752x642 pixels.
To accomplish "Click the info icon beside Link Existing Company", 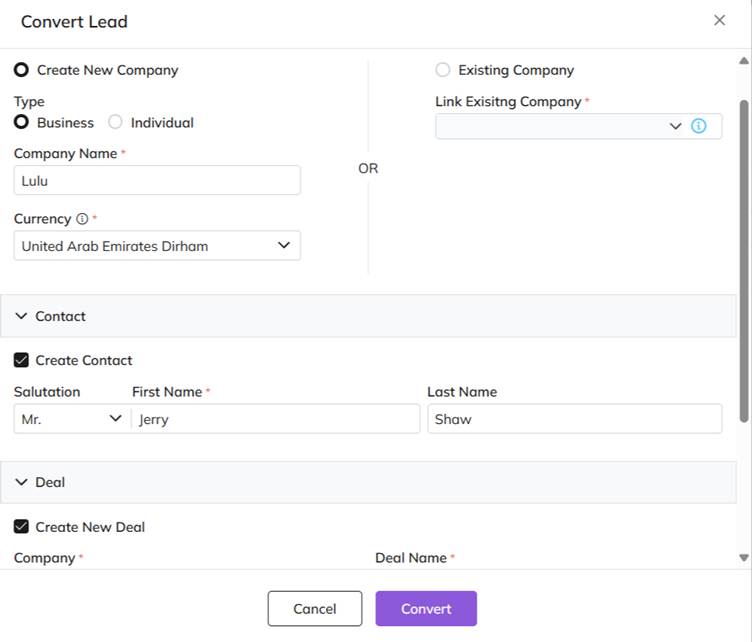I will pyautogui.click(x=699, y=126).
